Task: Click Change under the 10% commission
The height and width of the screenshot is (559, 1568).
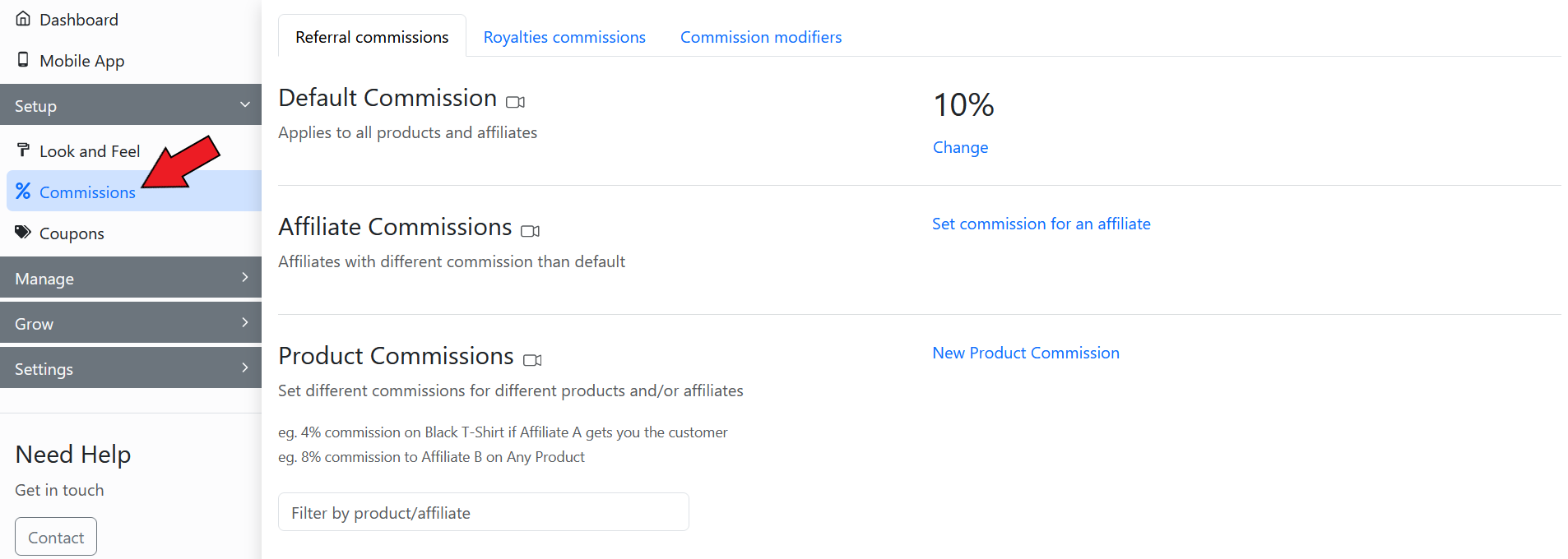Action: click(x=960, y=147)
